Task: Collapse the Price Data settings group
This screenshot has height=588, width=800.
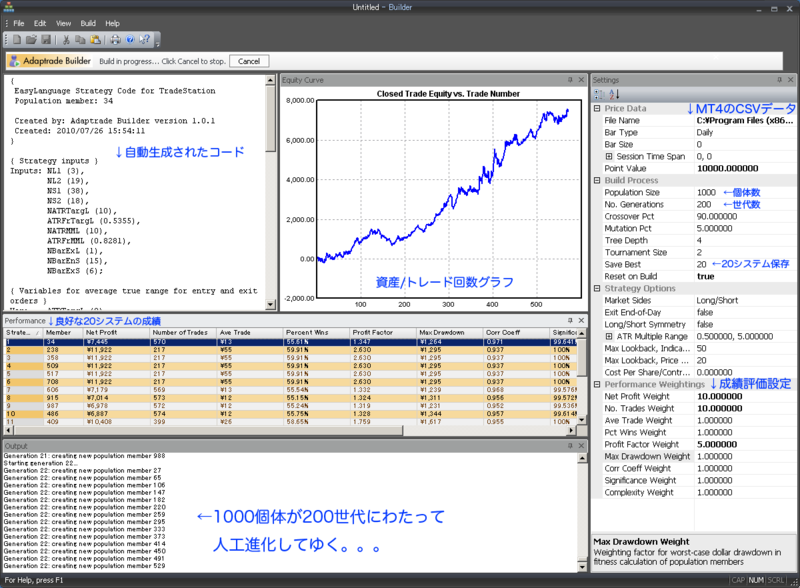Action: point(597,108)
